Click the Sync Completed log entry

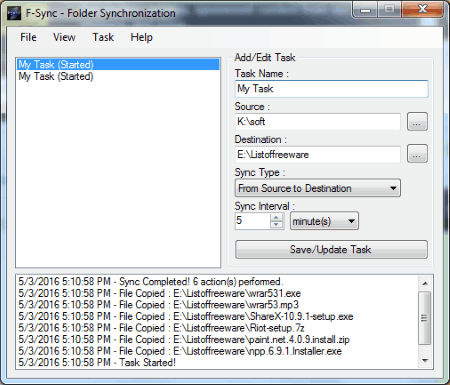point(151,282)
